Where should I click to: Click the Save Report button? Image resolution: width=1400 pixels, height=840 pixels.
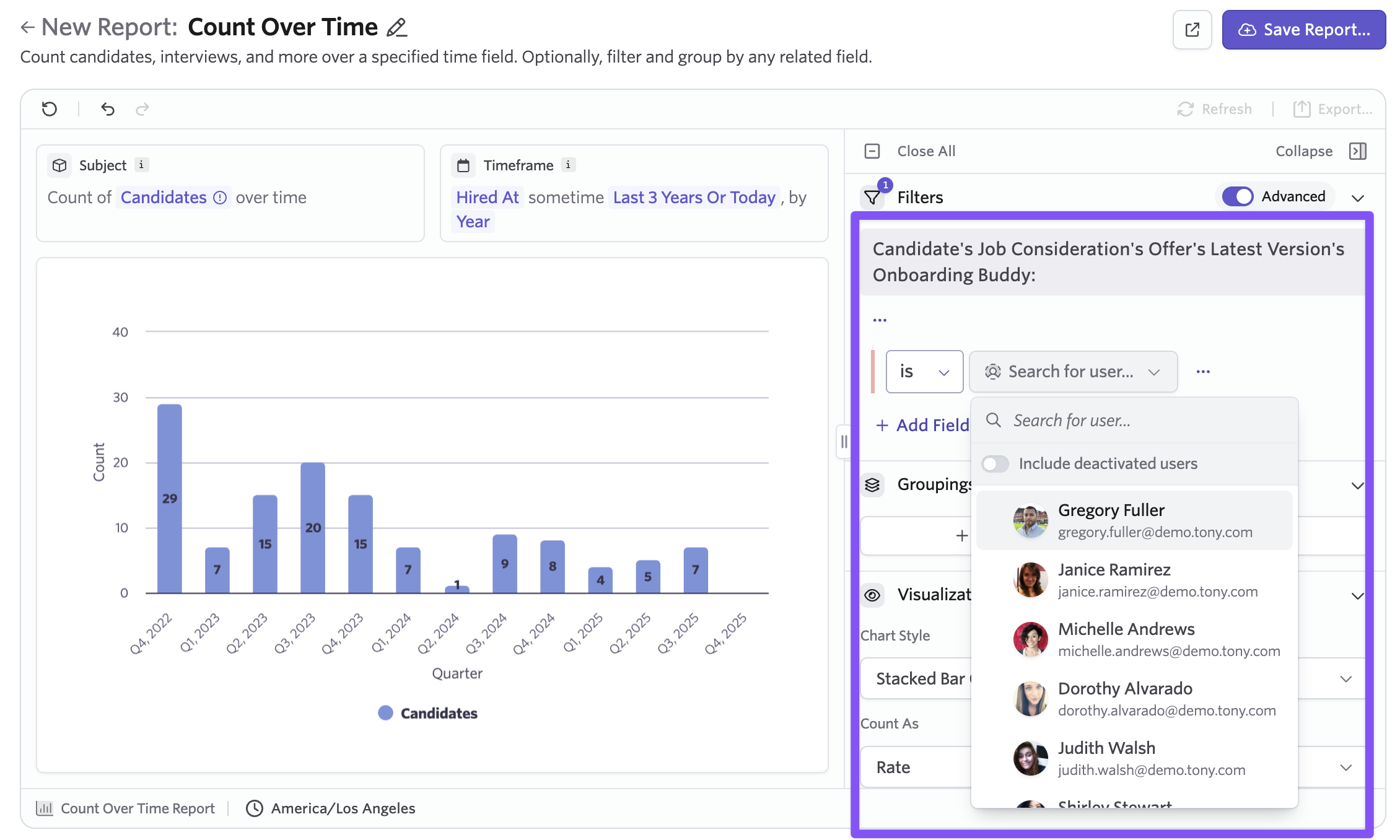click(x=1303, y=30)
